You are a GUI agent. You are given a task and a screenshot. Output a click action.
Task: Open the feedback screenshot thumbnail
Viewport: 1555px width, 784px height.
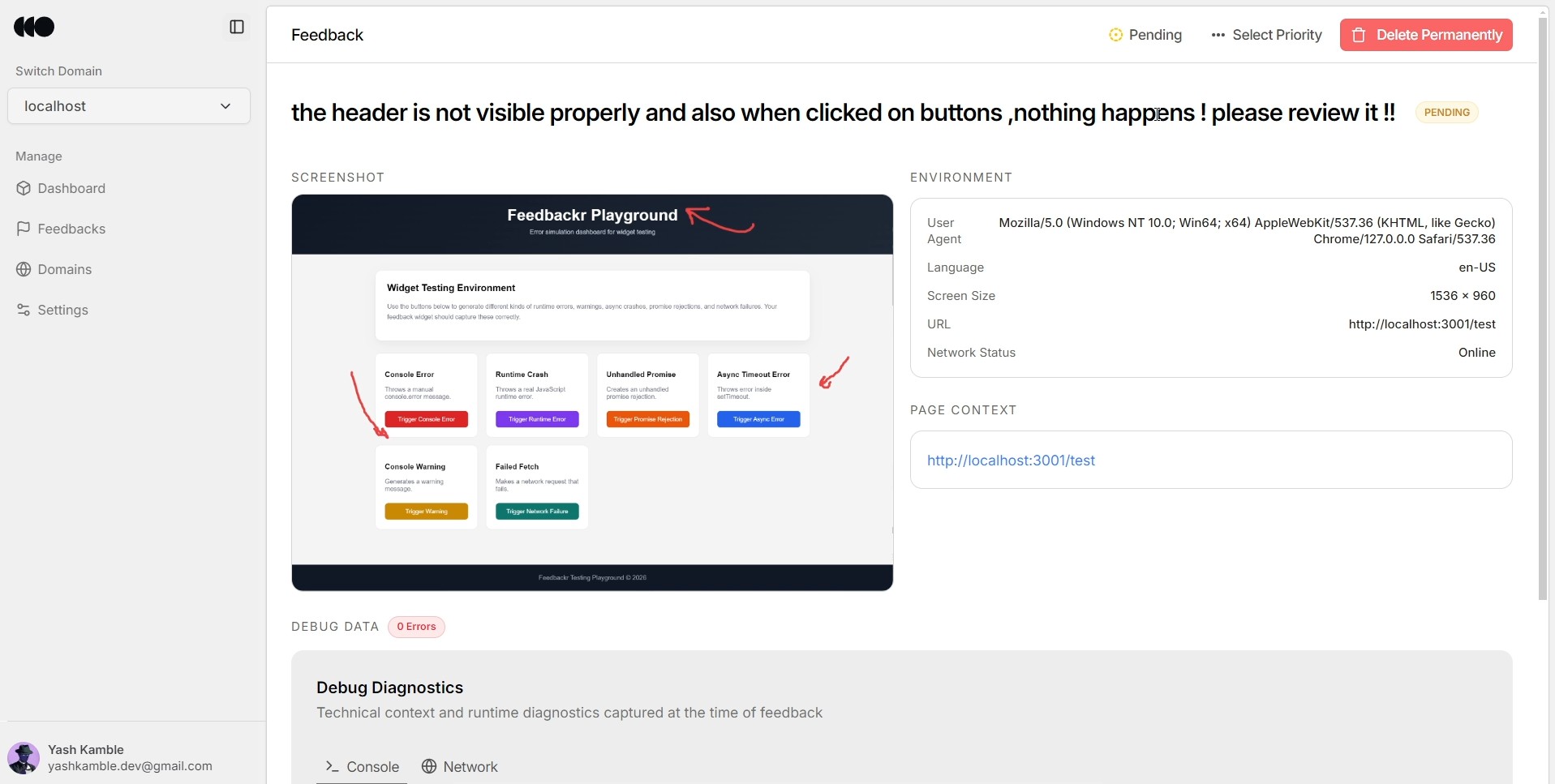pyautogui.click(x=592, y=392)
